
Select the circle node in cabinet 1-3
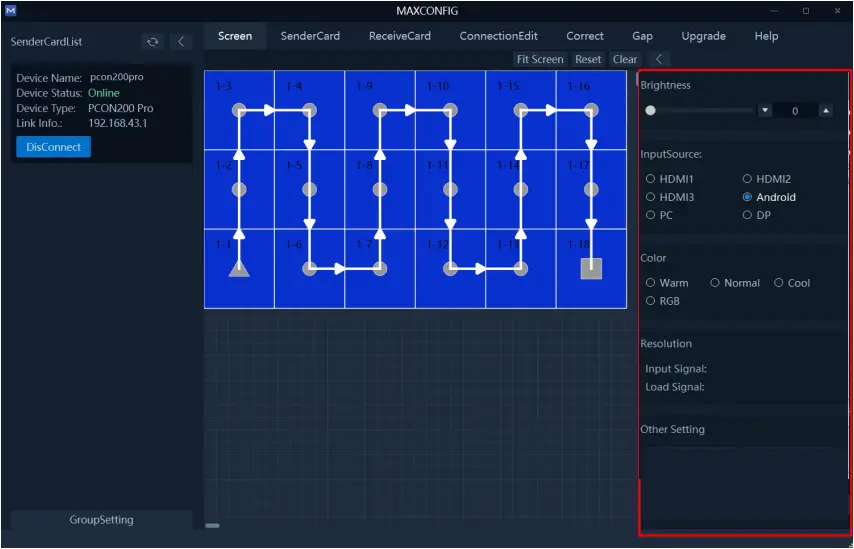[x=239, y=109]
